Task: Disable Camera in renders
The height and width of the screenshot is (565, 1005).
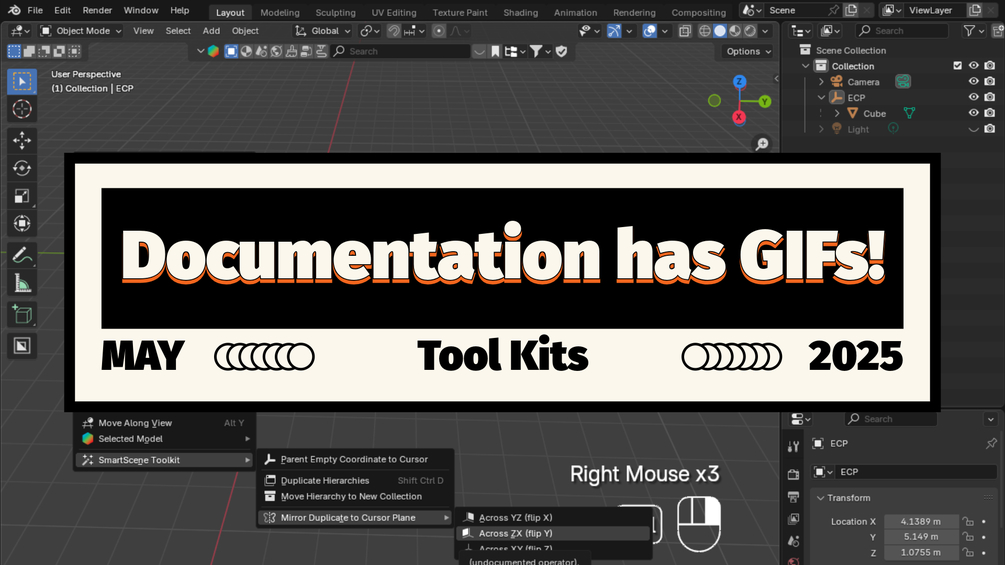Action: (x=990, y=81)
